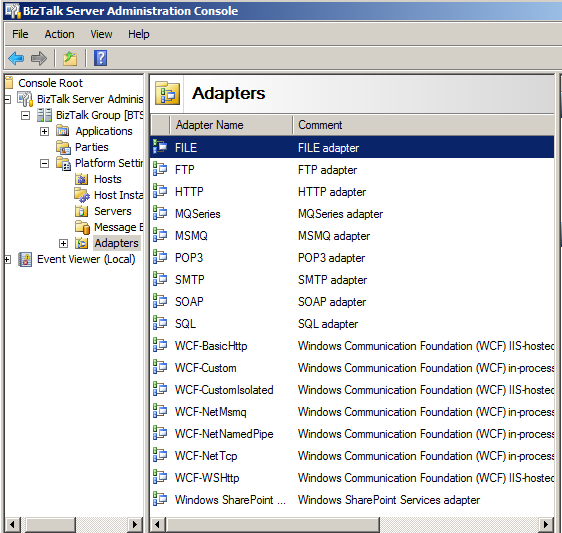Select the Host Instances tree item

coord(118,195)
